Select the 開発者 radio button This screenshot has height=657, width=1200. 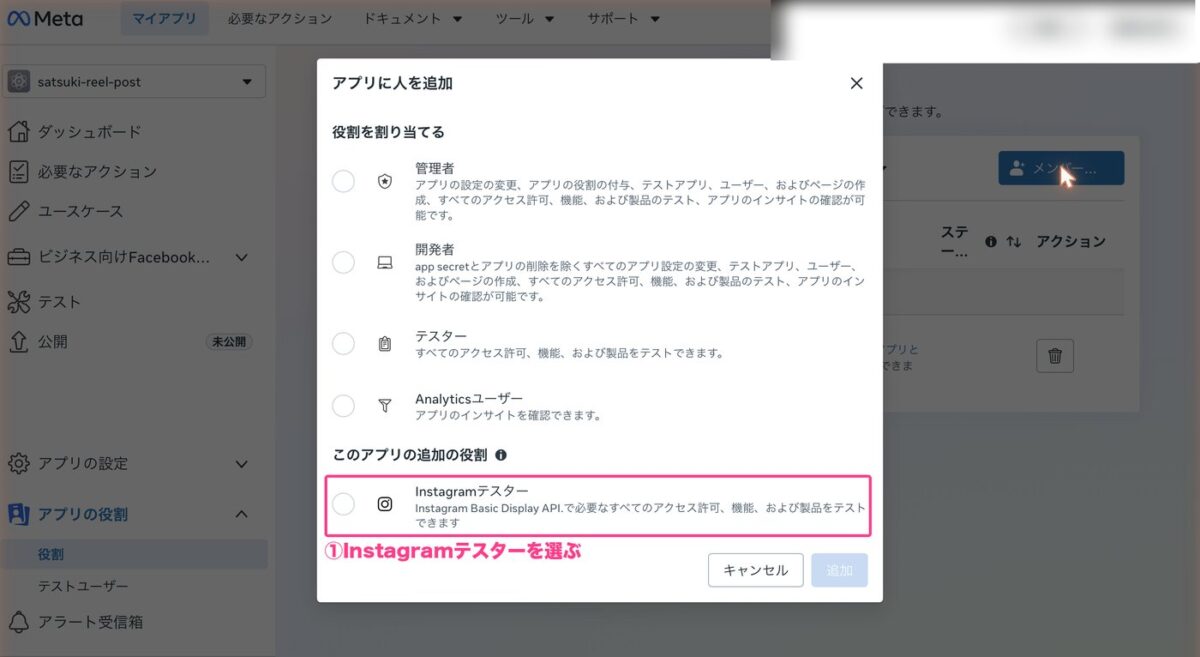pyautogui.click(x=343, y=263)
